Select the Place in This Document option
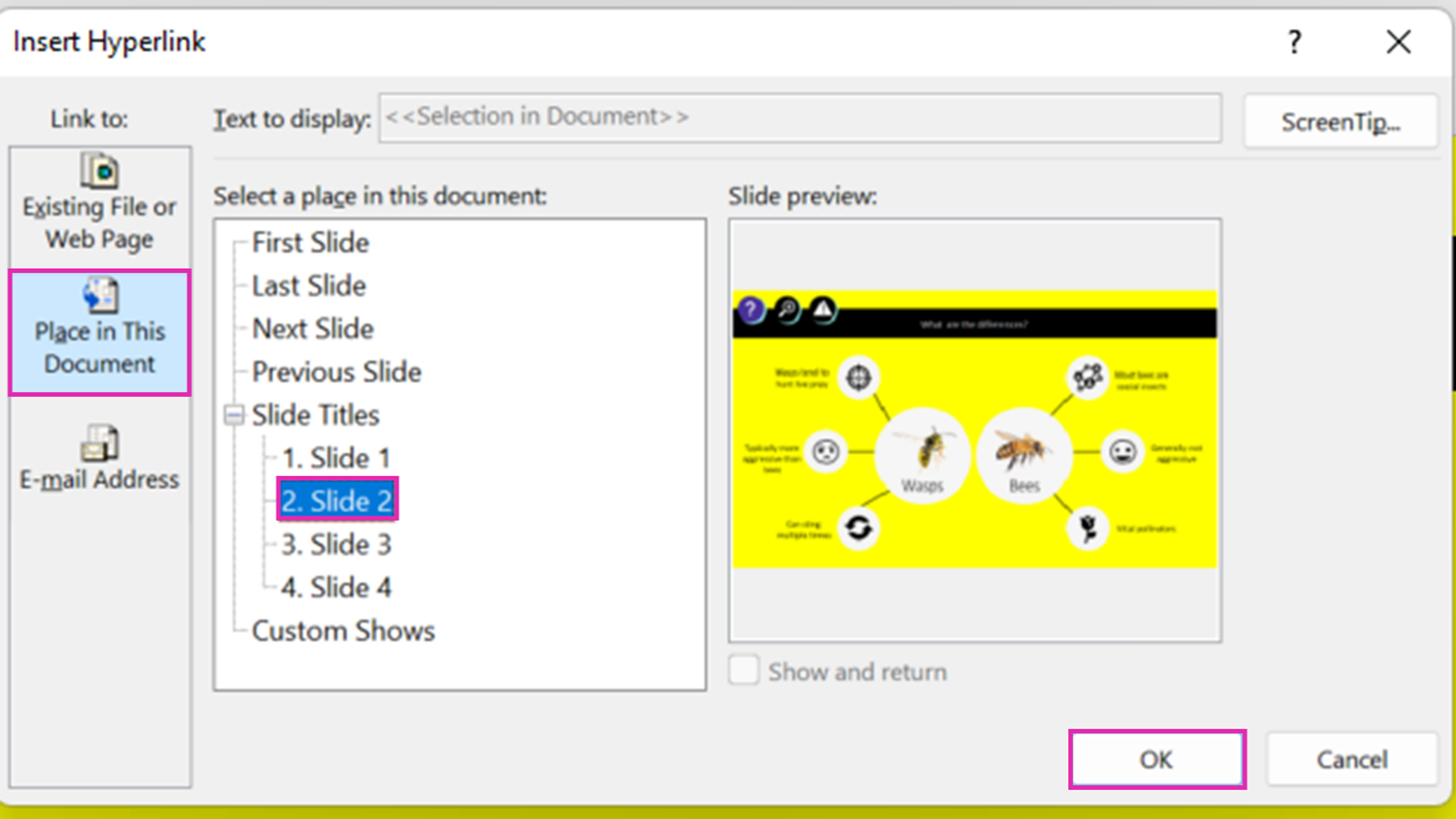 coord(100,331)
